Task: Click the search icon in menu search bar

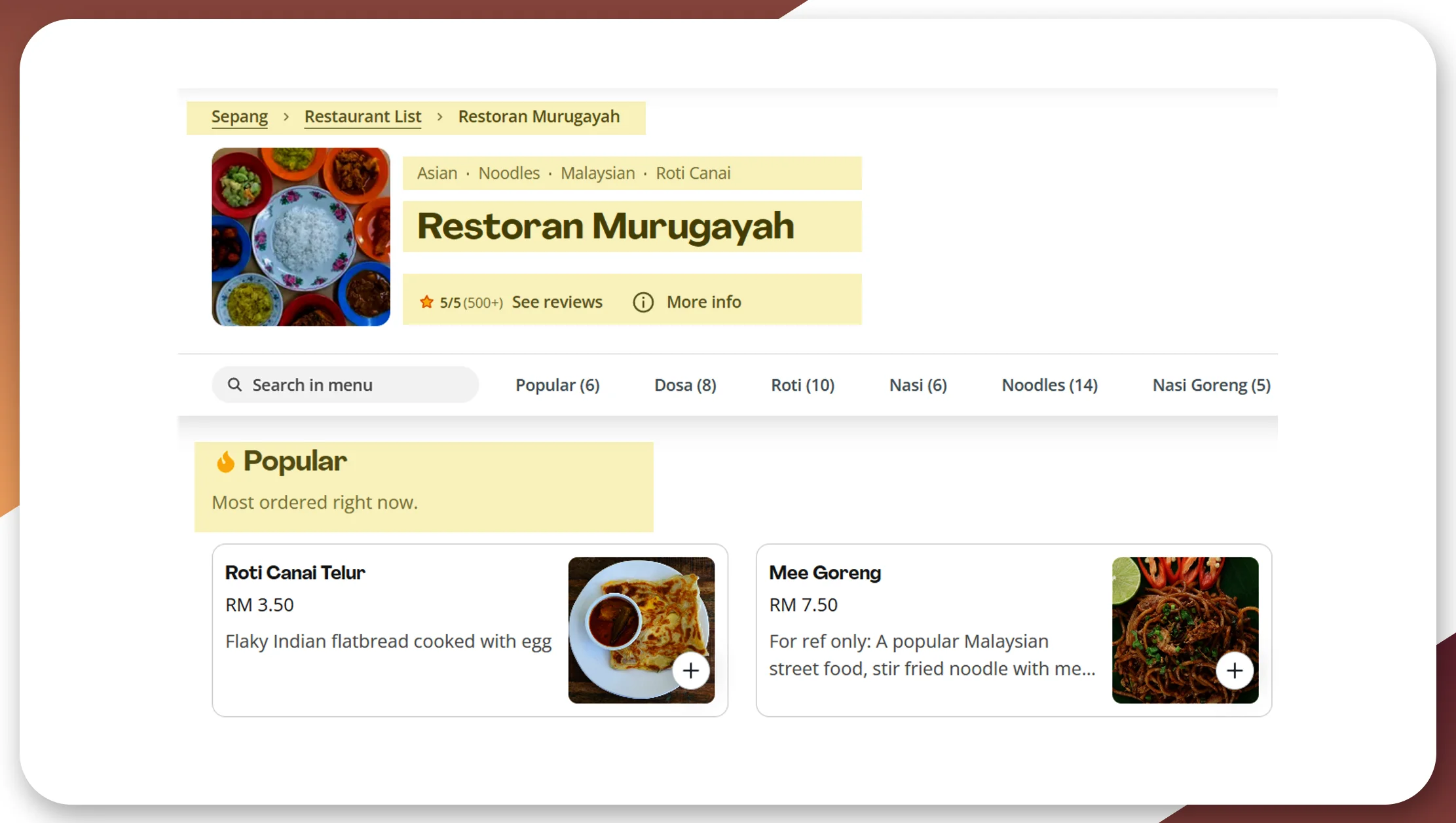Action: 235,384
